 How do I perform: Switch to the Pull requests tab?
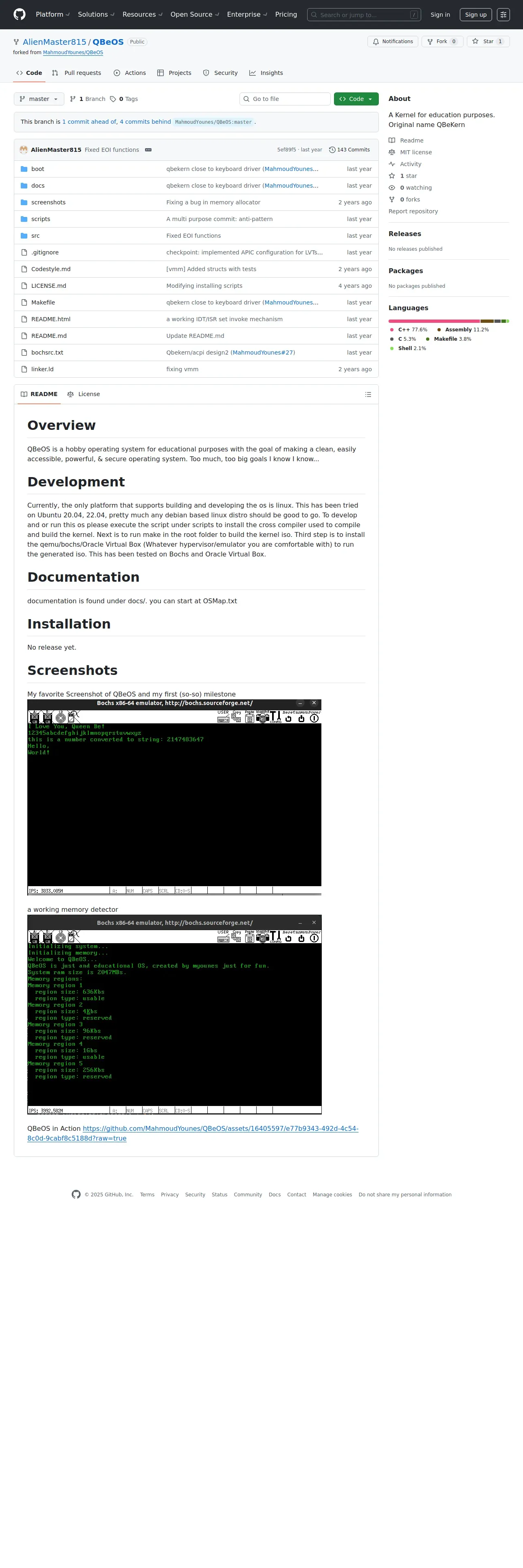[x=77, y=73]
